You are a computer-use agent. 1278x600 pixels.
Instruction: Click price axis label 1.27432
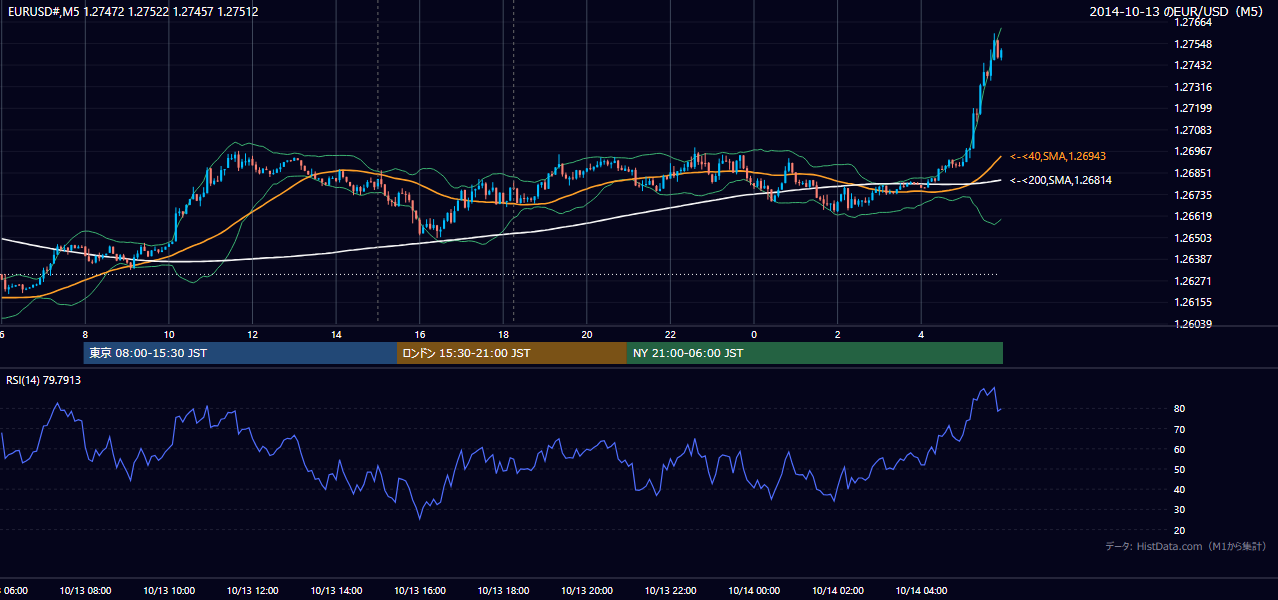(1195, 65)
